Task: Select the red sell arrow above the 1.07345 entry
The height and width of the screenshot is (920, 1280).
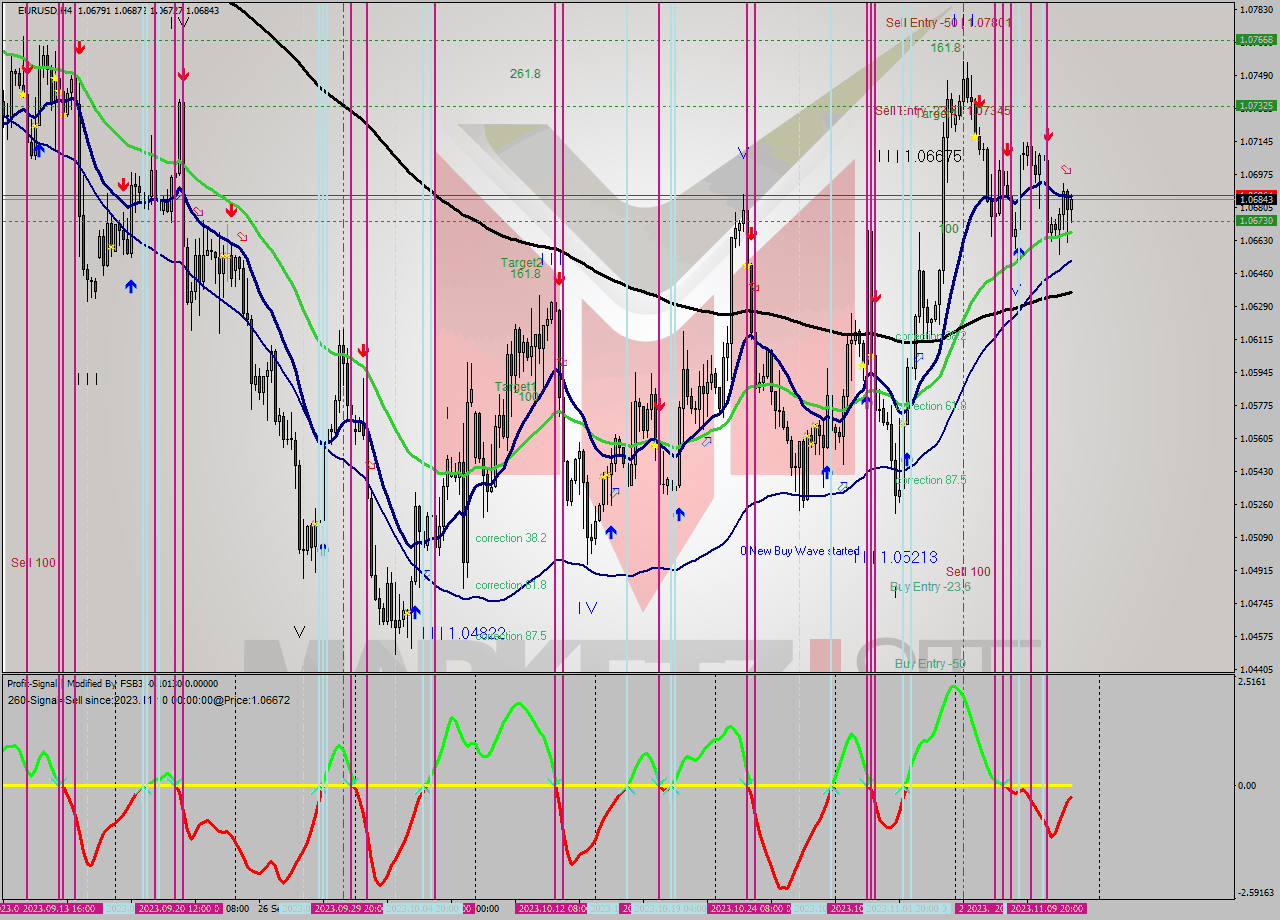Action: [x=980, y=101]
